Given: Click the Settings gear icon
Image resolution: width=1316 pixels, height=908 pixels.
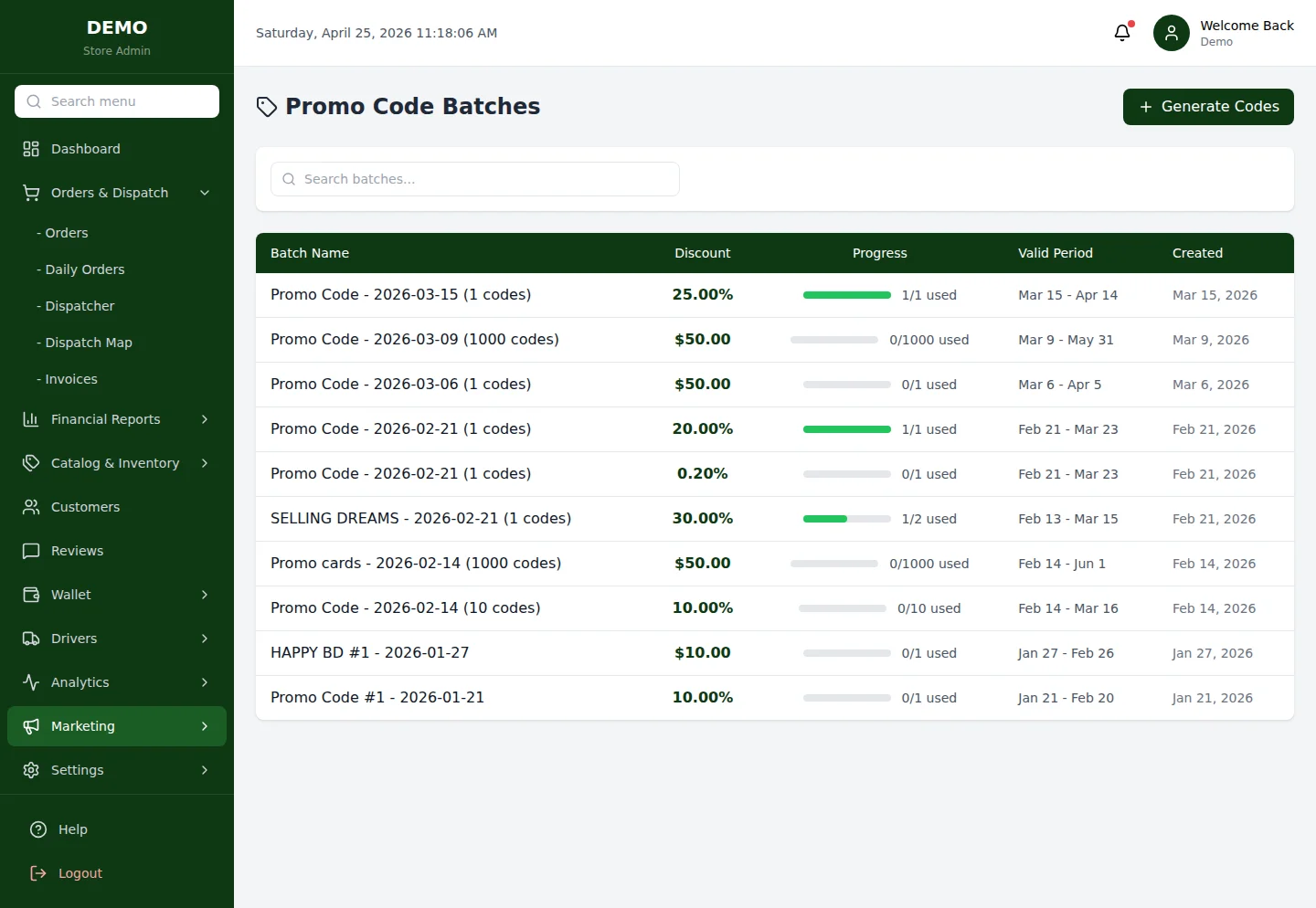Looking at the screenshot, I should pyautogui.click(x=31, y=770).
